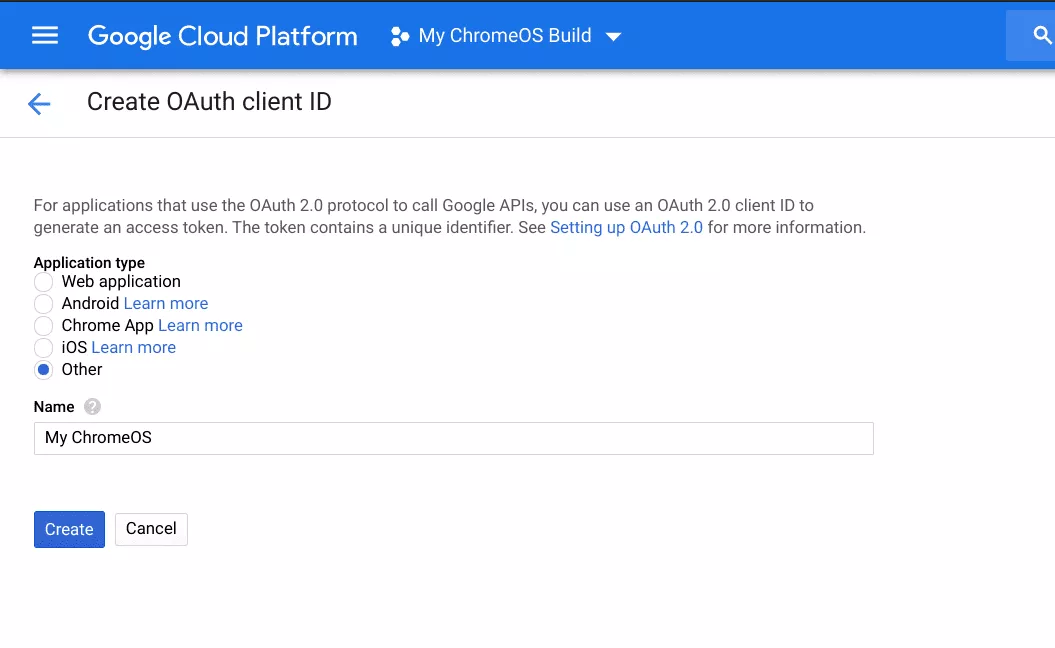The width and height of the screenshot is (1055, 648).
Task: Click the Google Cloud Platform logo
Action: tap(222, 36)
